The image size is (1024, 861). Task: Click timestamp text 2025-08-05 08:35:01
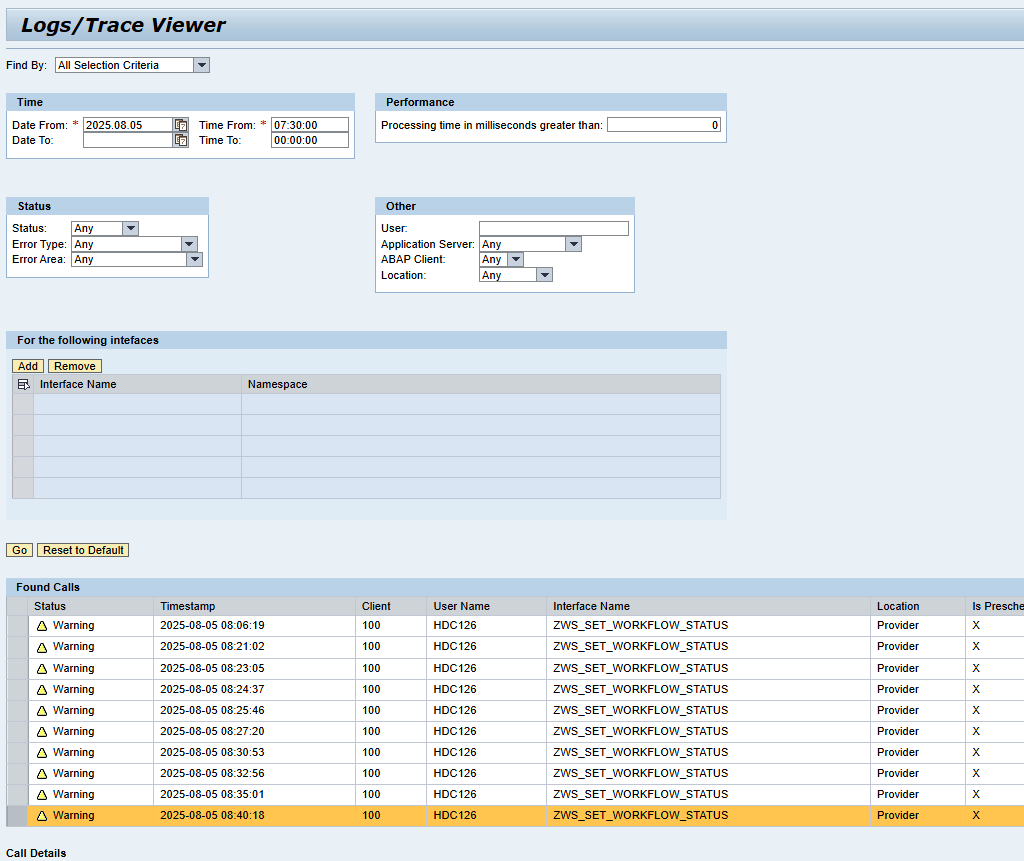tap(212, 794)
